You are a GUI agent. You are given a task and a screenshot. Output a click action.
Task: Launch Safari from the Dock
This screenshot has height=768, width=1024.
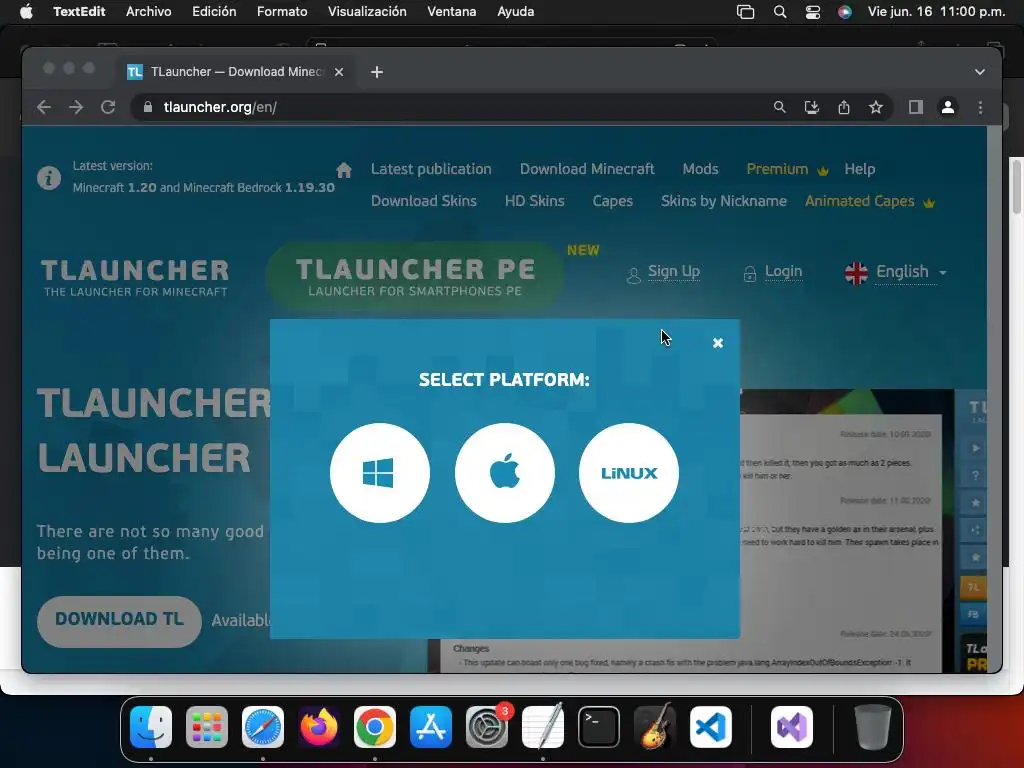pyautogui.click(x=263, y=727)
